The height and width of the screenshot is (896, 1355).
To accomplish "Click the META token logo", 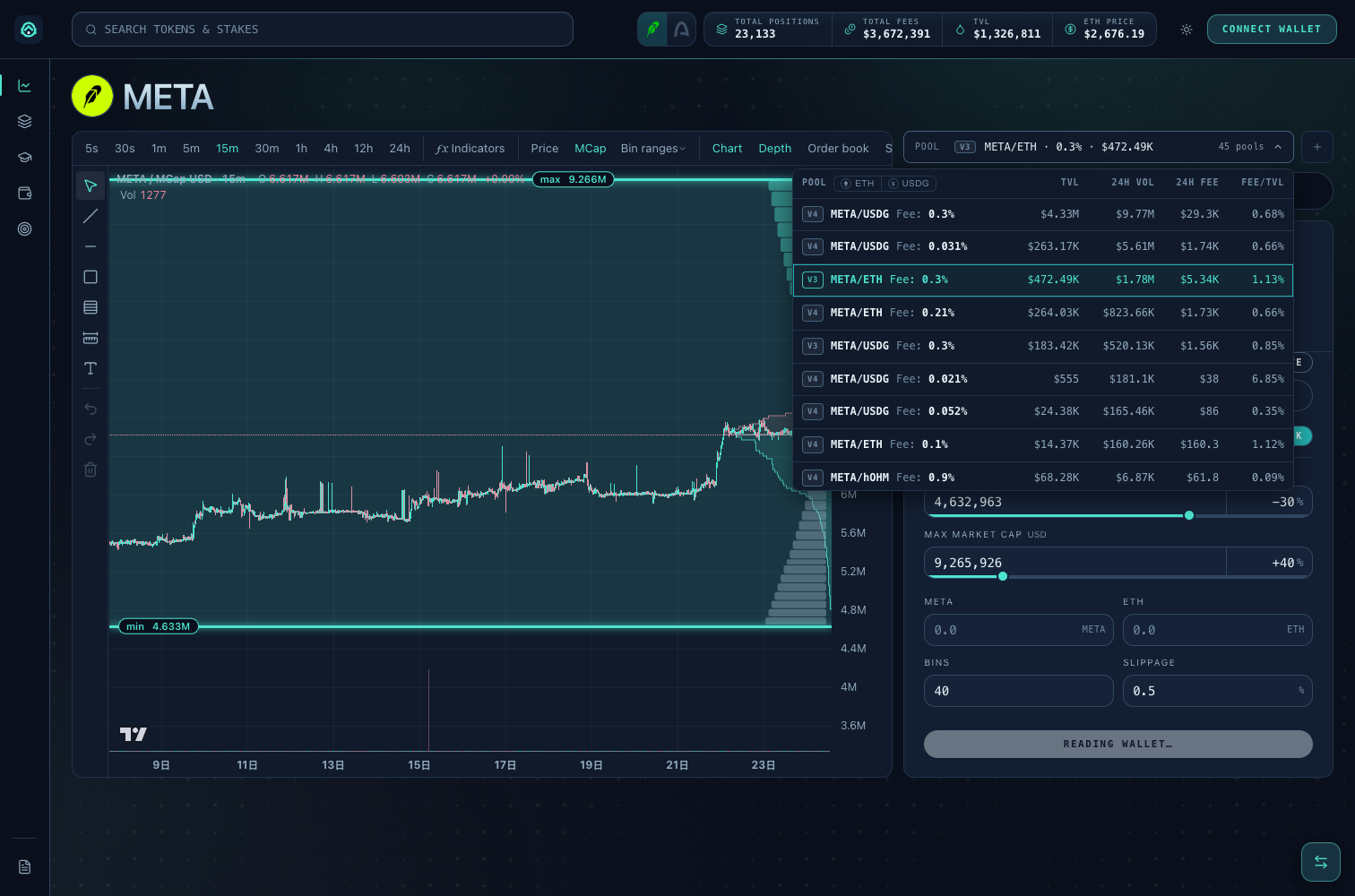I will pyautogui.click(x=92, y=97).
